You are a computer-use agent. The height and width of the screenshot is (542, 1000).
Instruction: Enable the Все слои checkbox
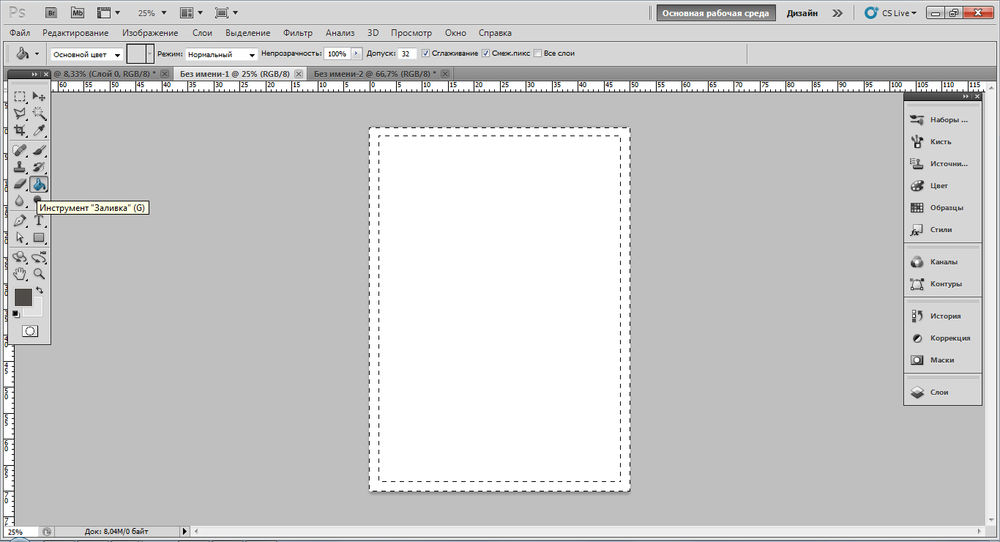537,53
